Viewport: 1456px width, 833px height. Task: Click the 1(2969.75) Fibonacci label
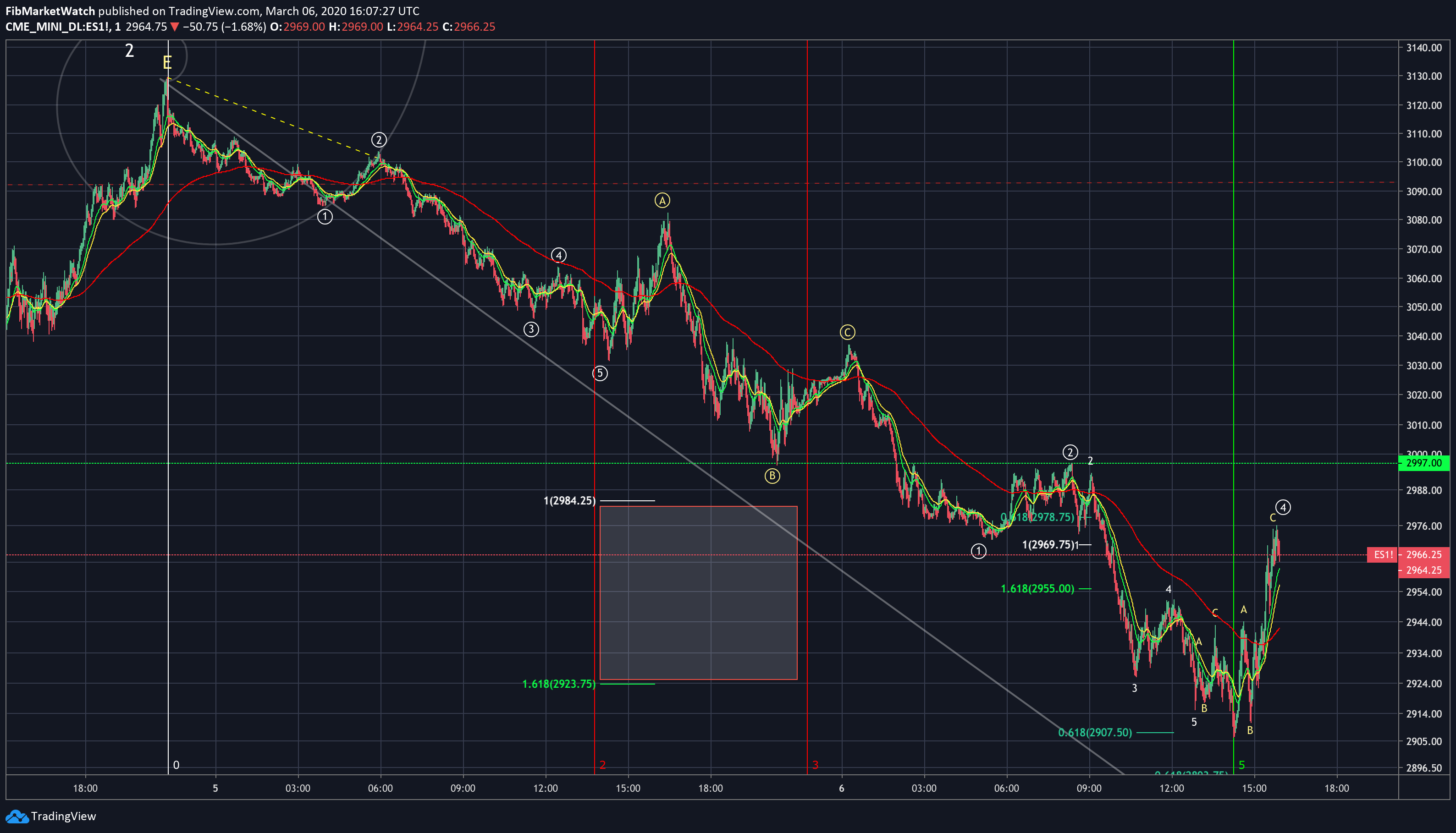(x=1048, y=545)
